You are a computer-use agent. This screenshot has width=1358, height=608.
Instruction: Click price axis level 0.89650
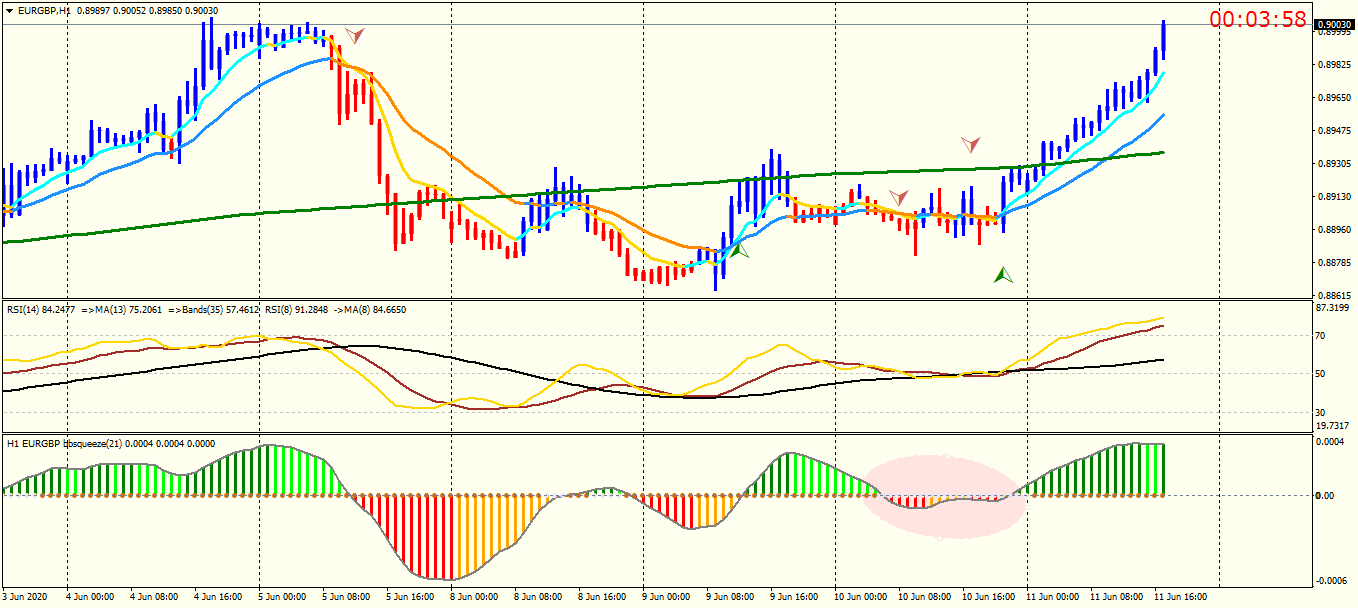coord(1334,98)
